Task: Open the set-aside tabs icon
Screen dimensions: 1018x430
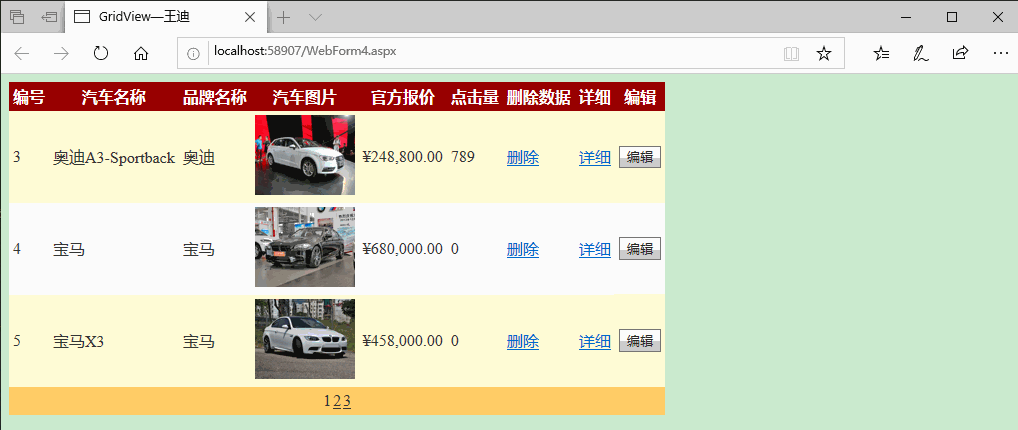Action: [18, 18]
